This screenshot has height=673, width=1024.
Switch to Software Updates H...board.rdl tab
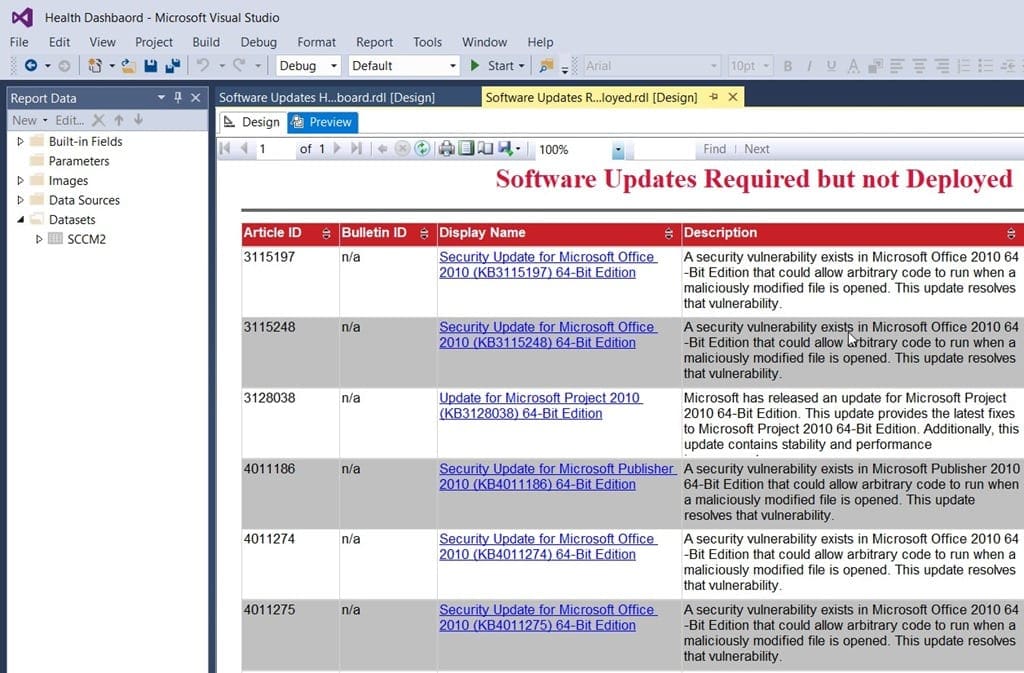pos(327,97)
